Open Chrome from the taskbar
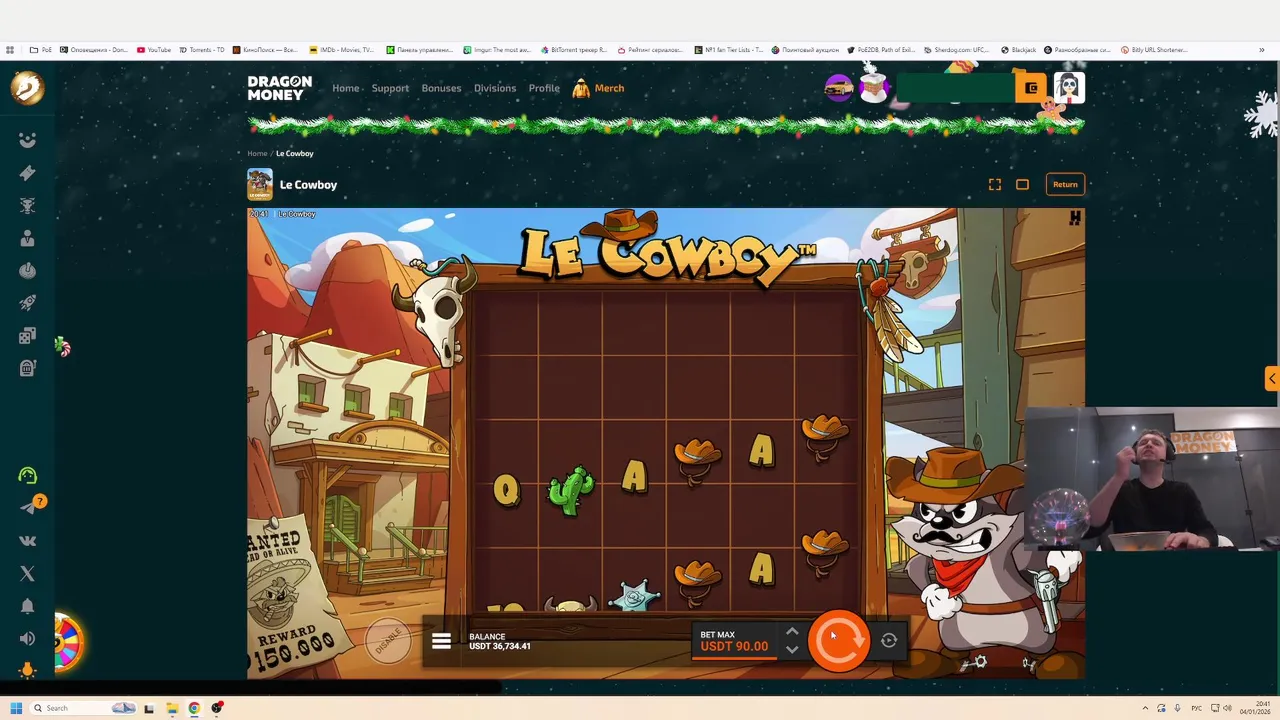 click(x=194, y=708)
